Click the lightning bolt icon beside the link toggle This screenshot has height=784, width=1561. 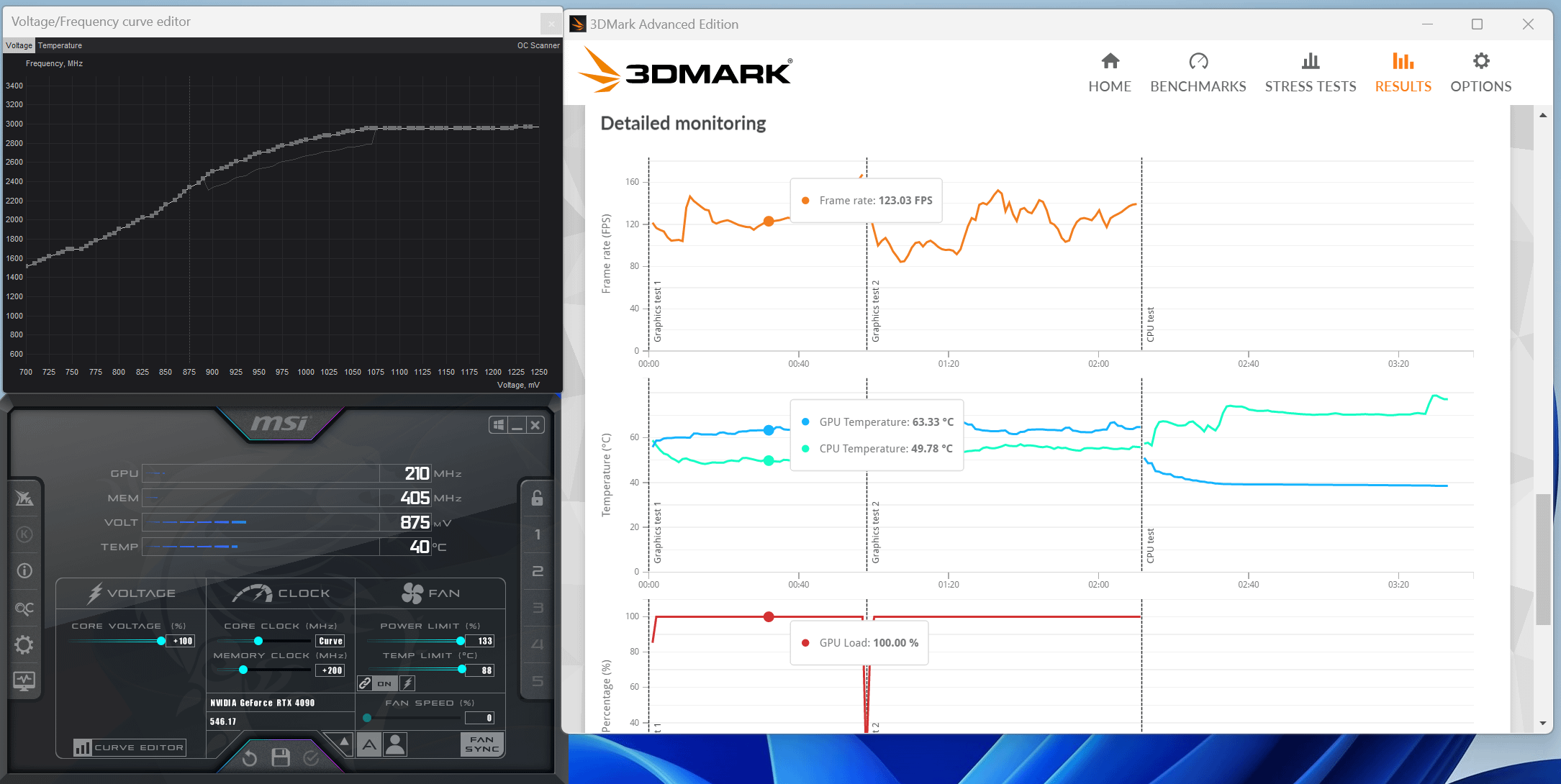407,683
